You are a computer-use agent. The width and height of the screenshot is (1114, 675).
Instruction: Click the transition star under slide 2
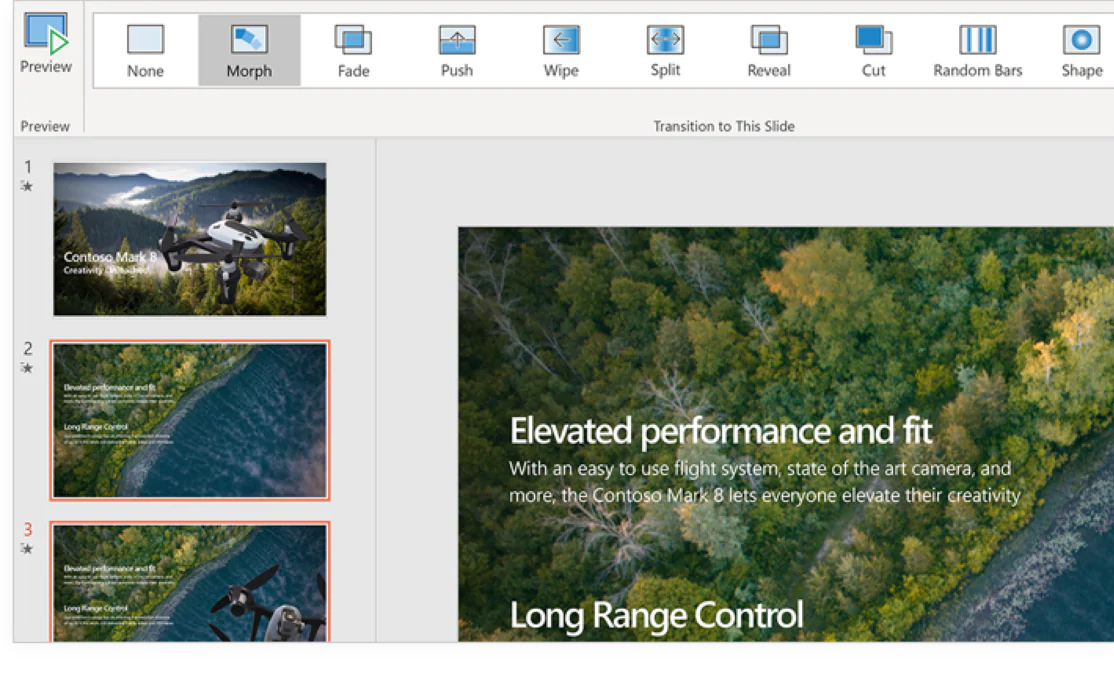pos(26,367)
